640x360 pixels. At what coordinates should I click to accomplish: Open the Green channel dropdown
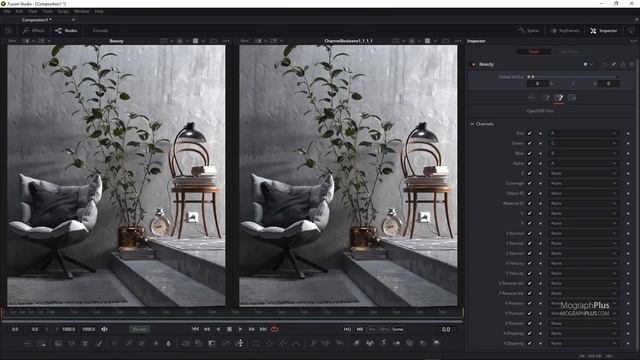(x=583, y=143)
